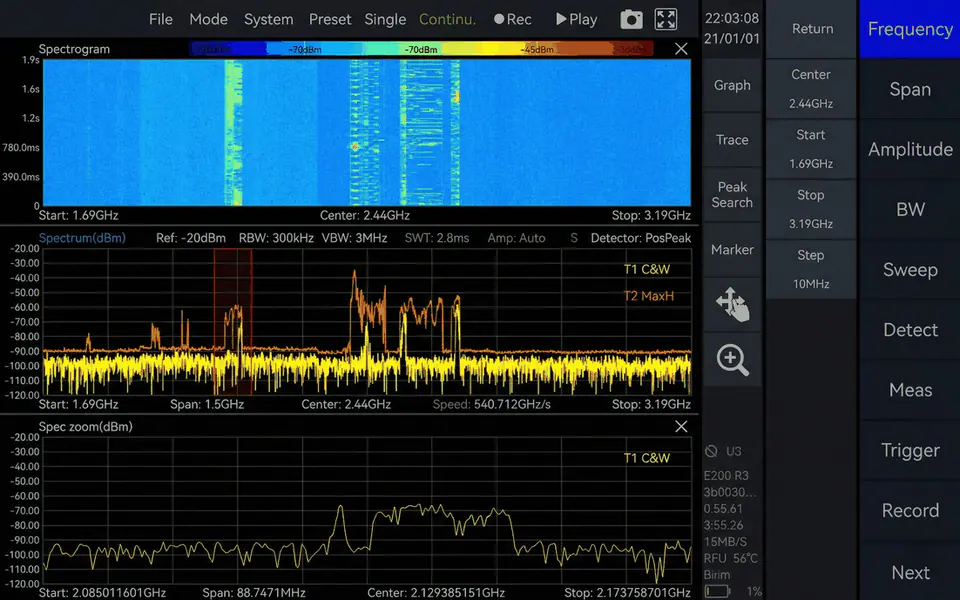
Task: Select the pan/move hand tool
Action: [732, 304]
